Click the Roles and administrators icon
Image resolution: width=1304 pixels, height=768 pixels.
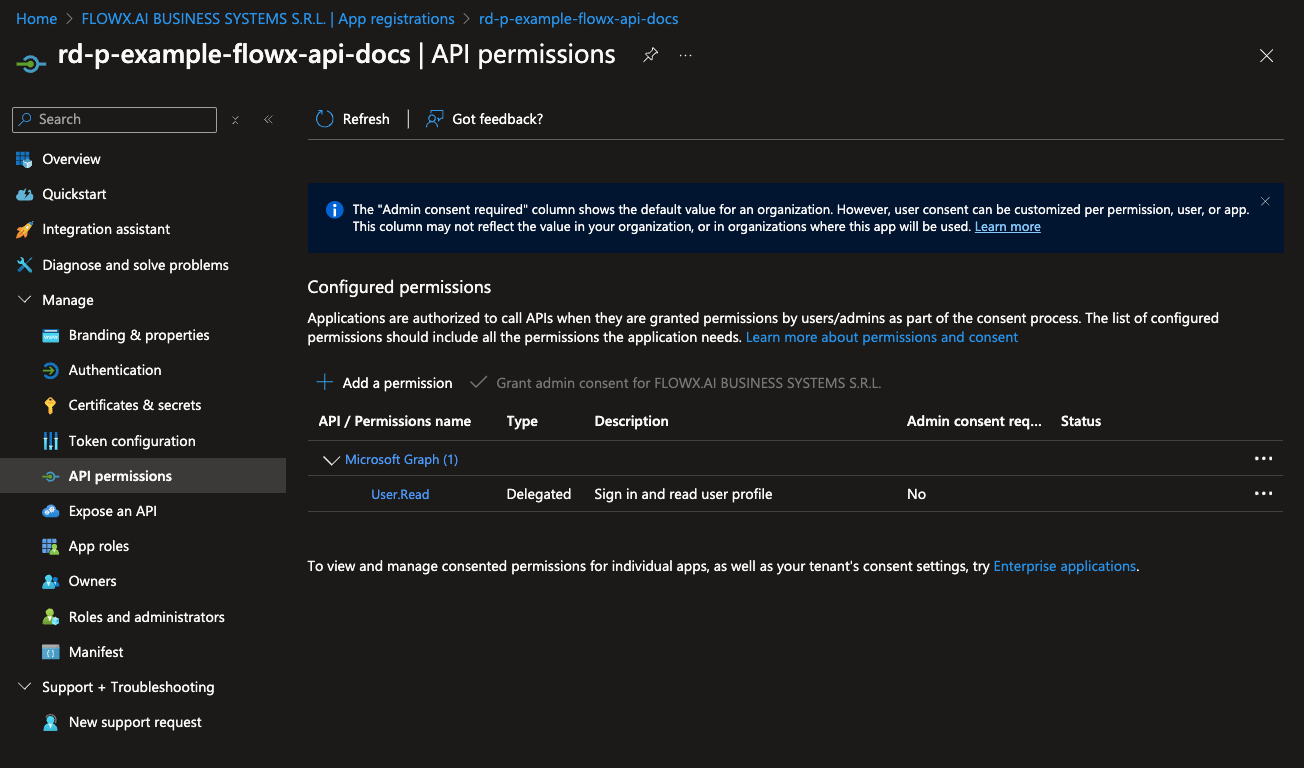click(50, 617)
